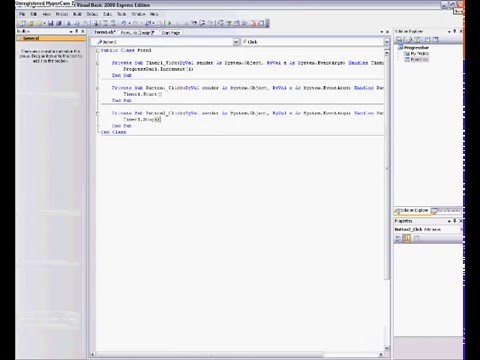Click the red Error List icon on the toolbar

[x=253, y=23]
